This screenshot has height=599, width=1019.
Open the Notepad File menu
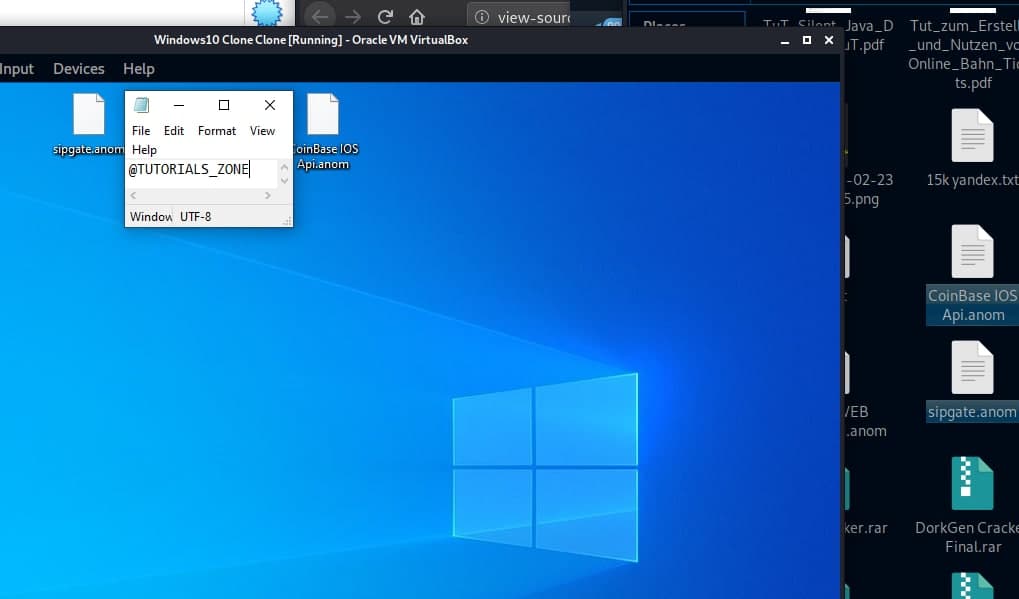pos(141,131)
